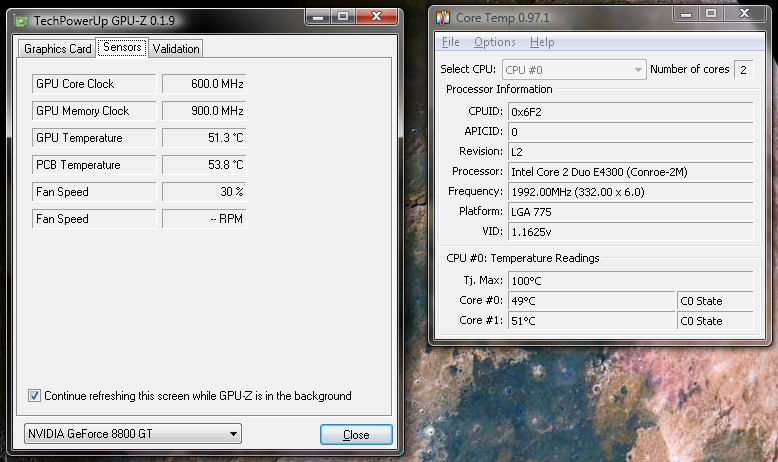Click the Tj. Max field 100°C
This screenshot has width=778, height=462.
tap(631, 281)
